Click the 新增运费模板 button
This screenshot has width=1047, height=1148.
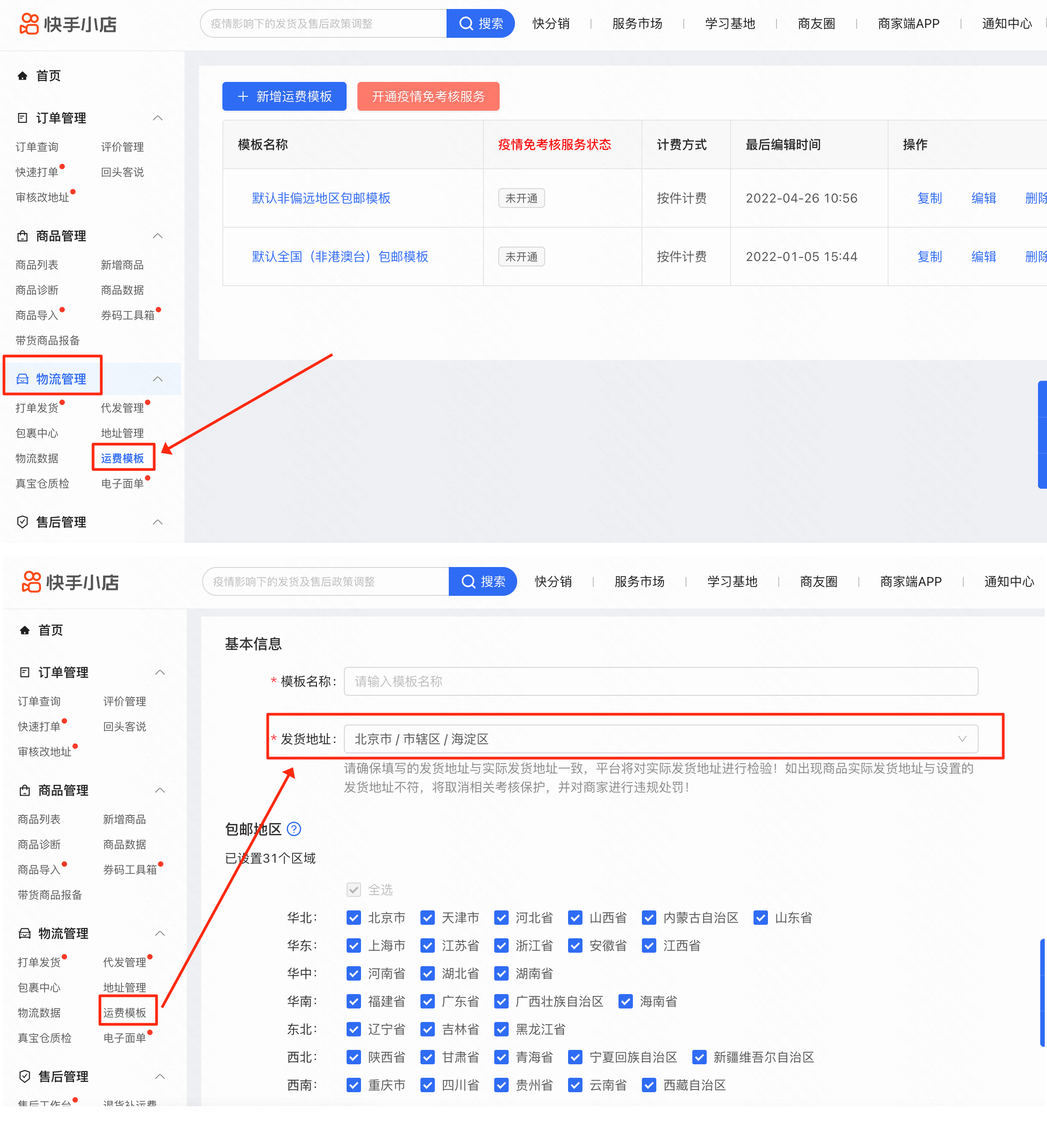click(x=284, y=96)
